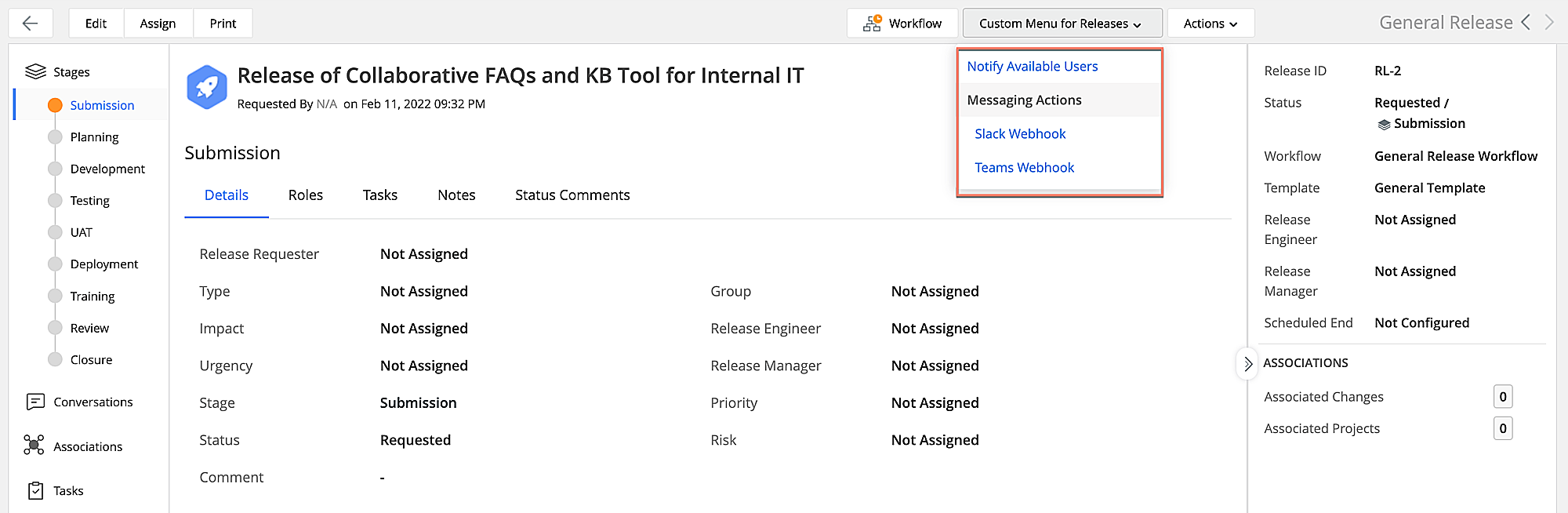Select the Closure stage radio marker
The image size is (1568, 513).
(x=55, y=360)
